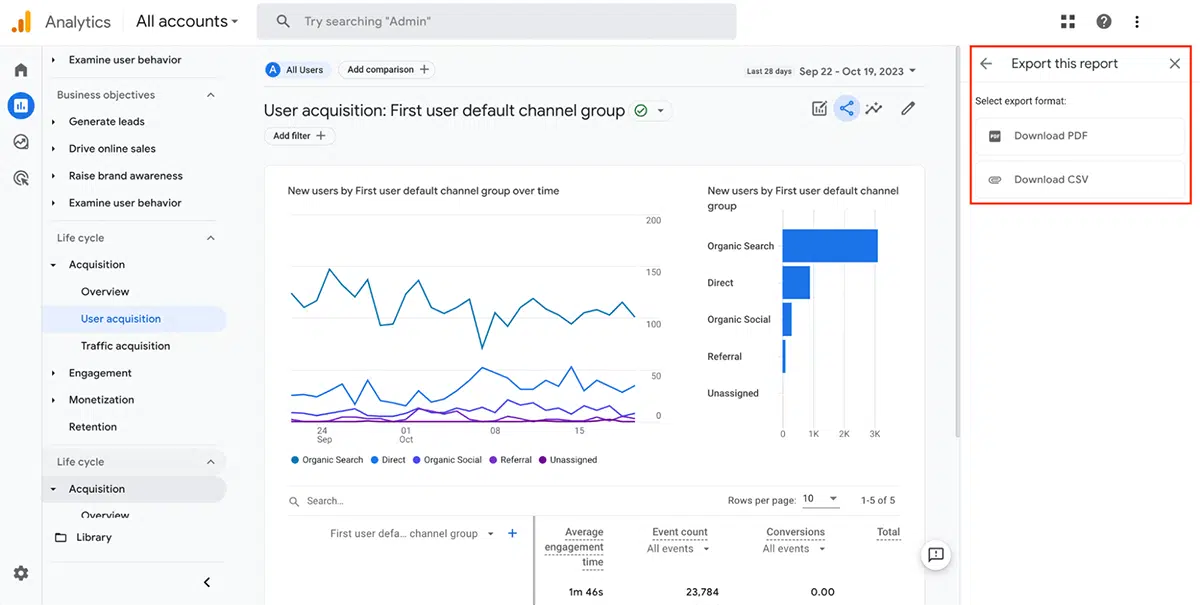Open the Explore icon in left rail
1200x605 pixels.
[x=21, y=142]
